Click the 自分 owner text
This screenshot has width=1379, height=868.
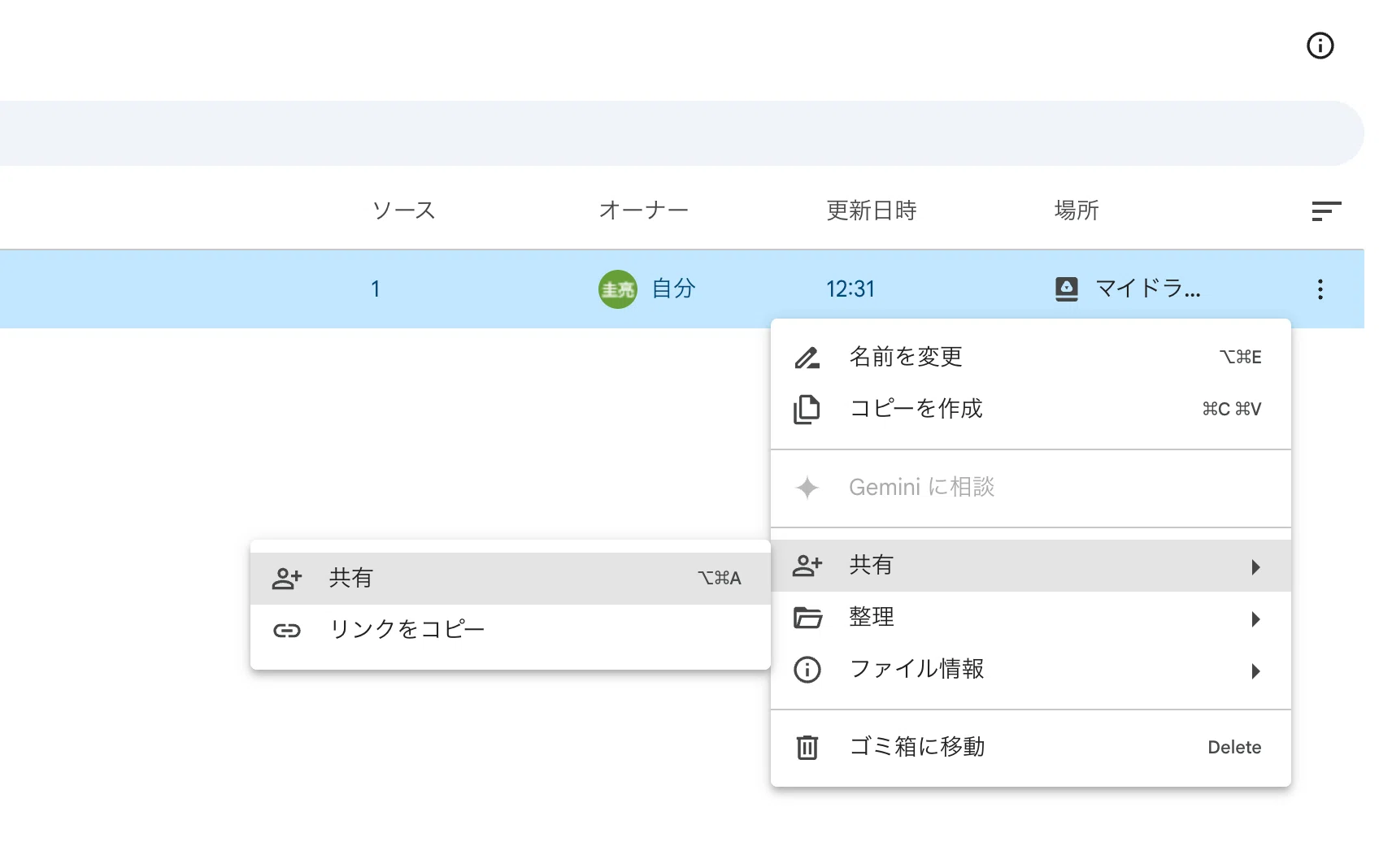[673, 289]
